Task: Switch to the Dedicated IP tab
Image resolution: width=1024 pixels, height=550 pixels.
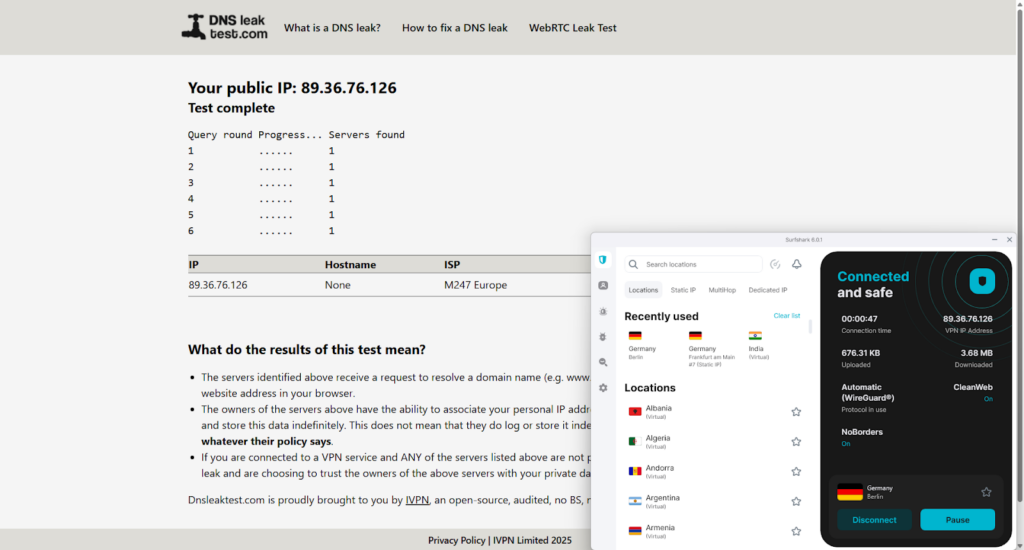Action: click(x=767, y=290)
